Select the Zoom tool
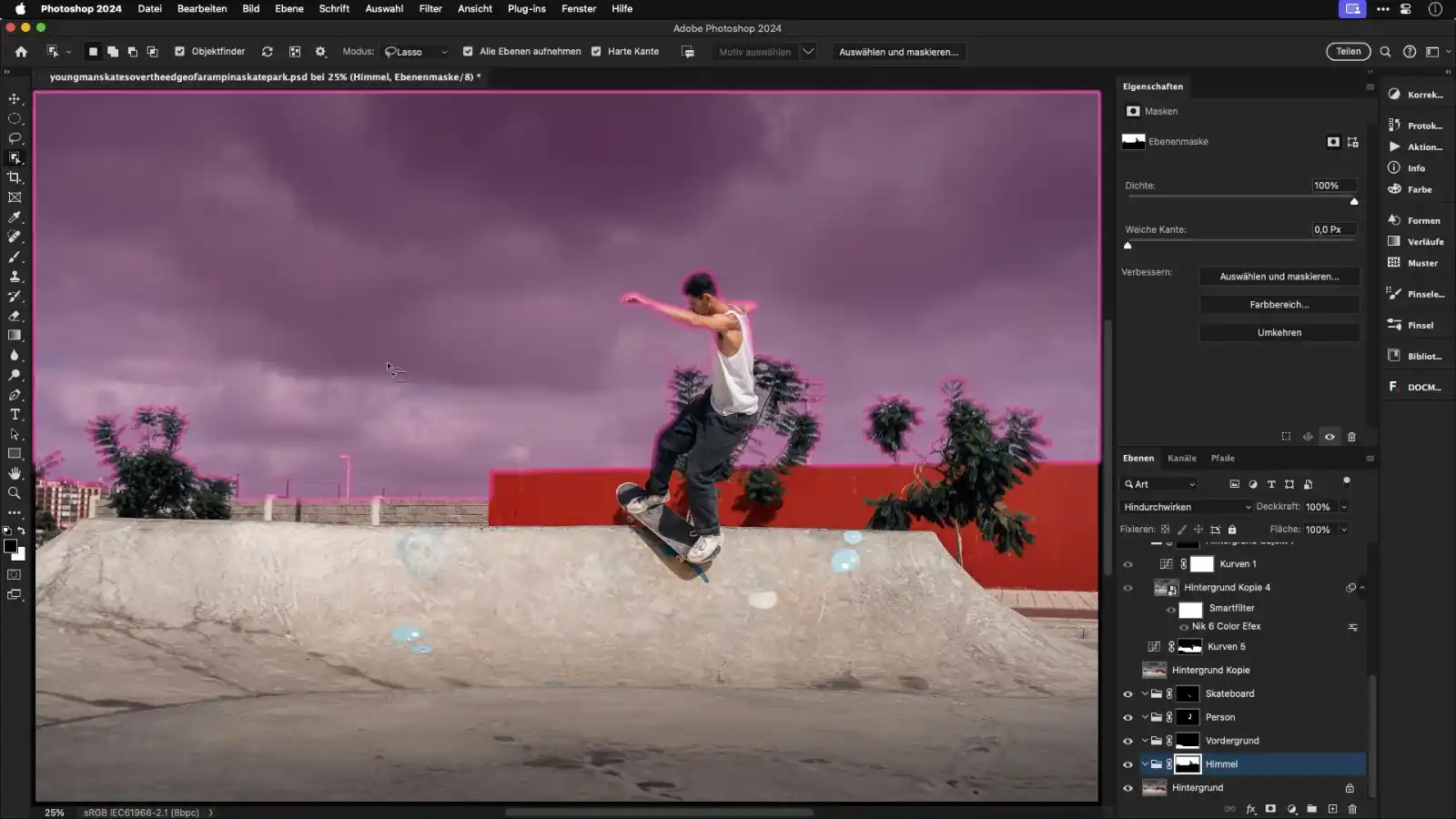1456x819 pixels. coord(15,493)
